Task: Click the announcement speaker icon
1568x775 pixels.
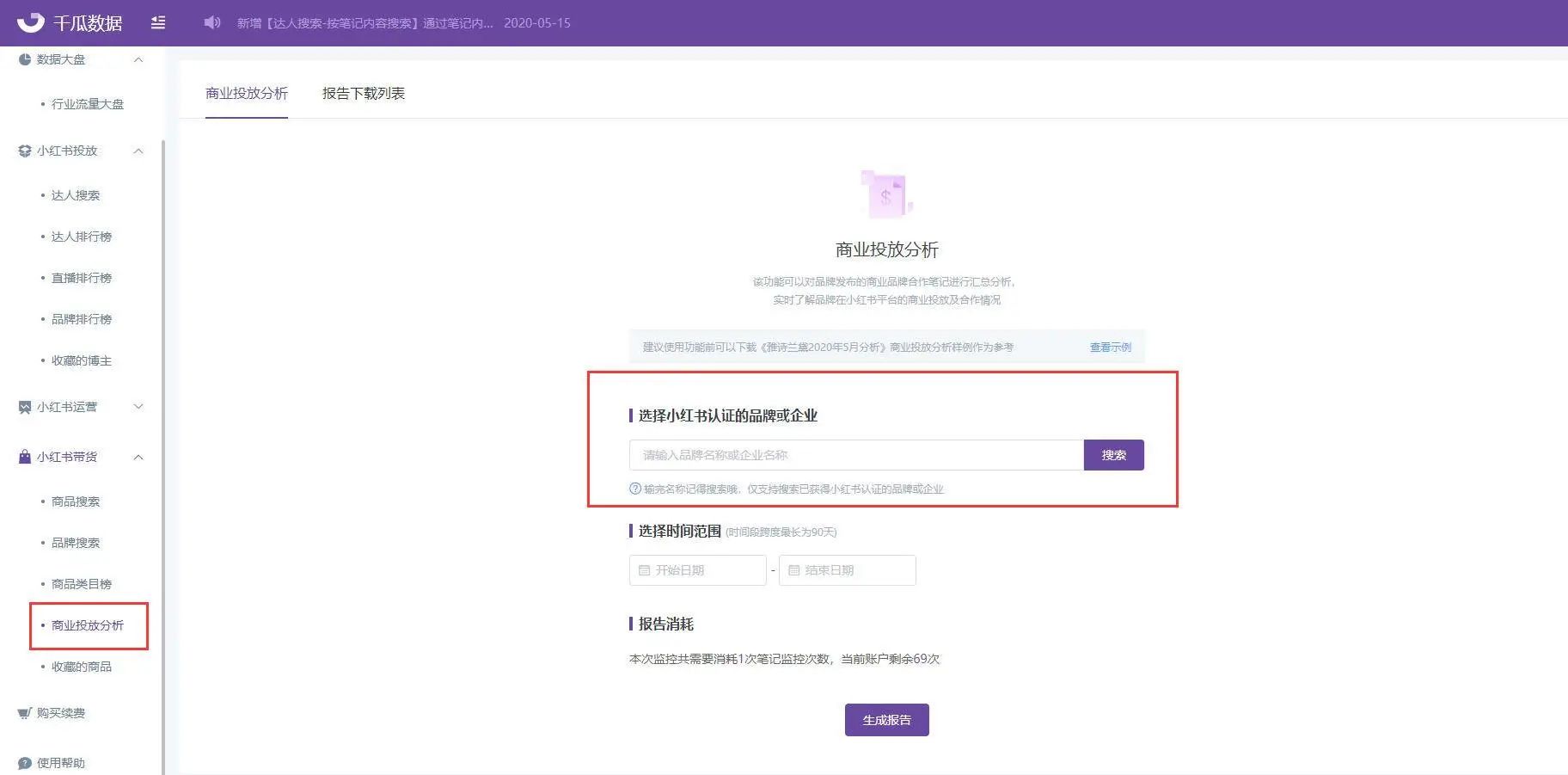Action: tap(212, 22)
